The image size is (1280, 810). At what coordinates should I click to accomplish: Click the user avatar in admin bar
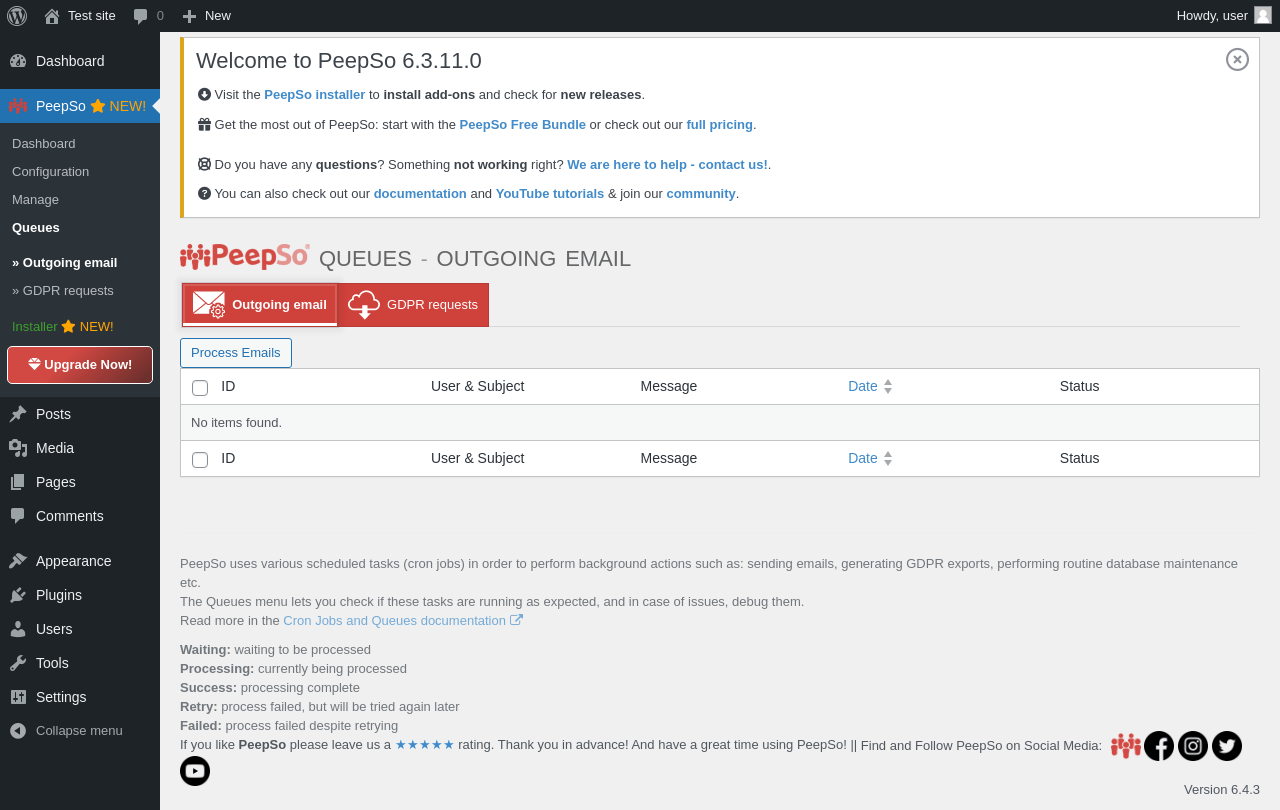(x=1263, y=15)
